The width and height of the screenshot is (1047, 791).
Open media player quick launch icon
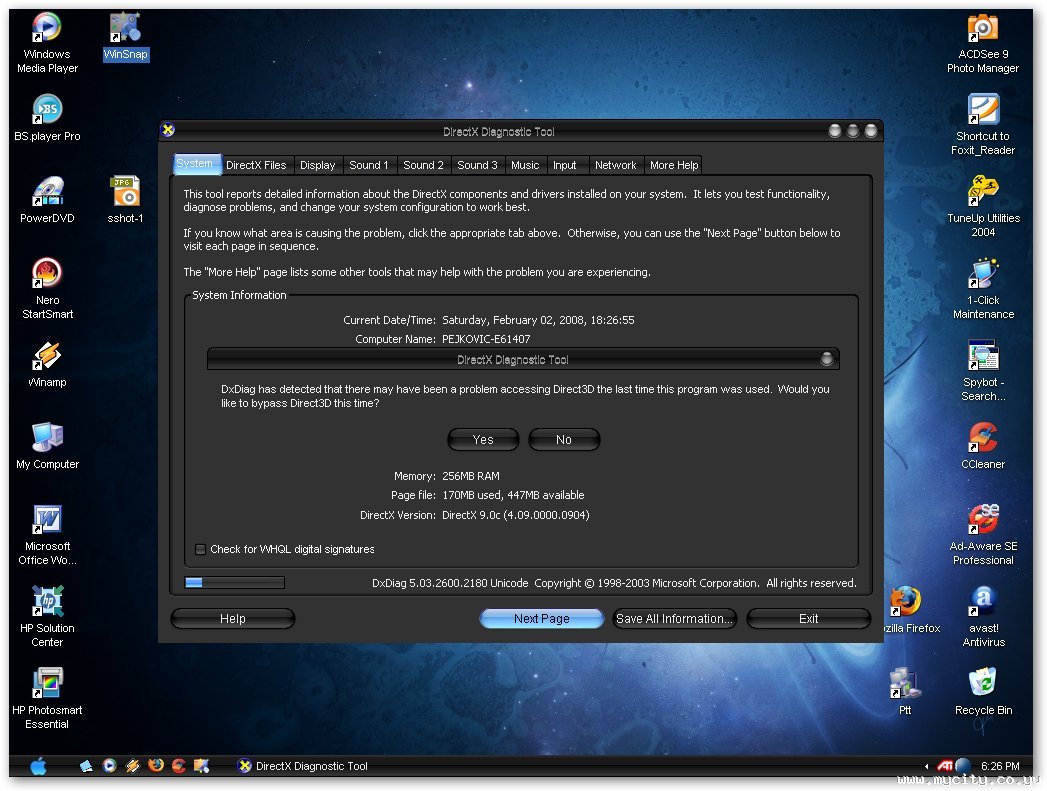coord(110,766)
